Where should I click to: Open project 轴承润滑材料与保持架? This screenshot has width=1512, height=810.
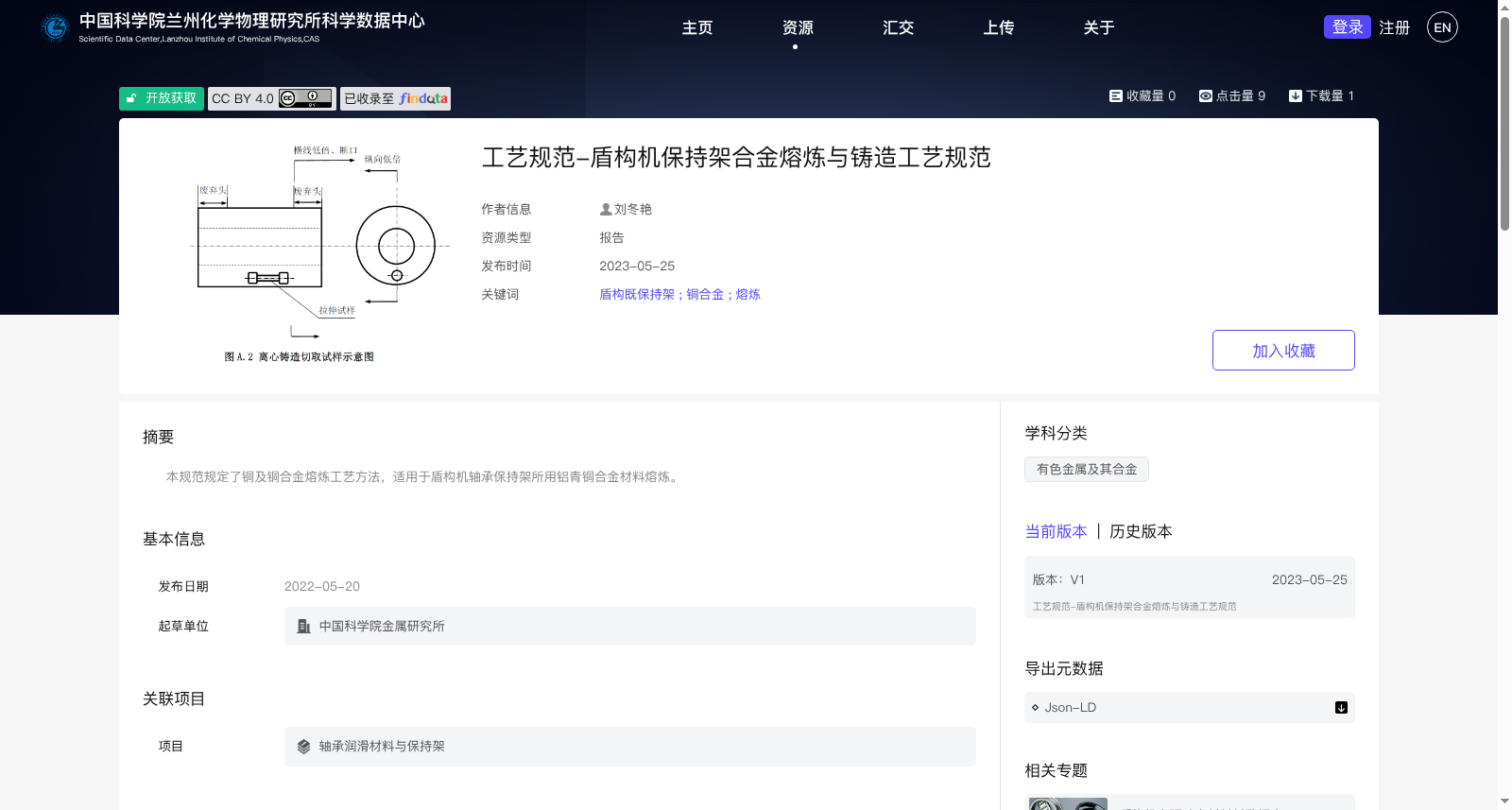pos(630,747)
